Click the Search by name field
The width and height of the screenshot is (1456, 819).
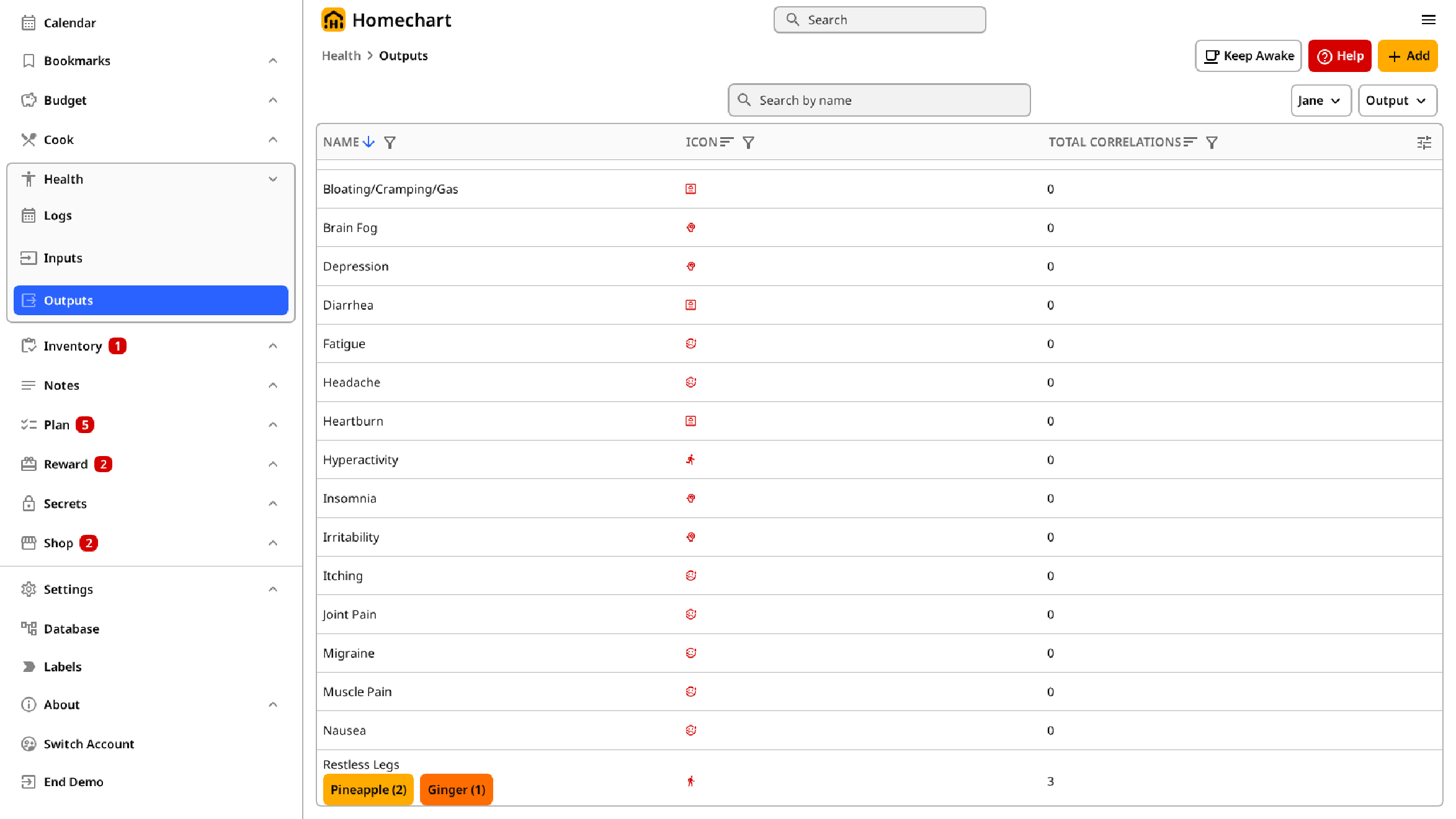pos(879,101)
